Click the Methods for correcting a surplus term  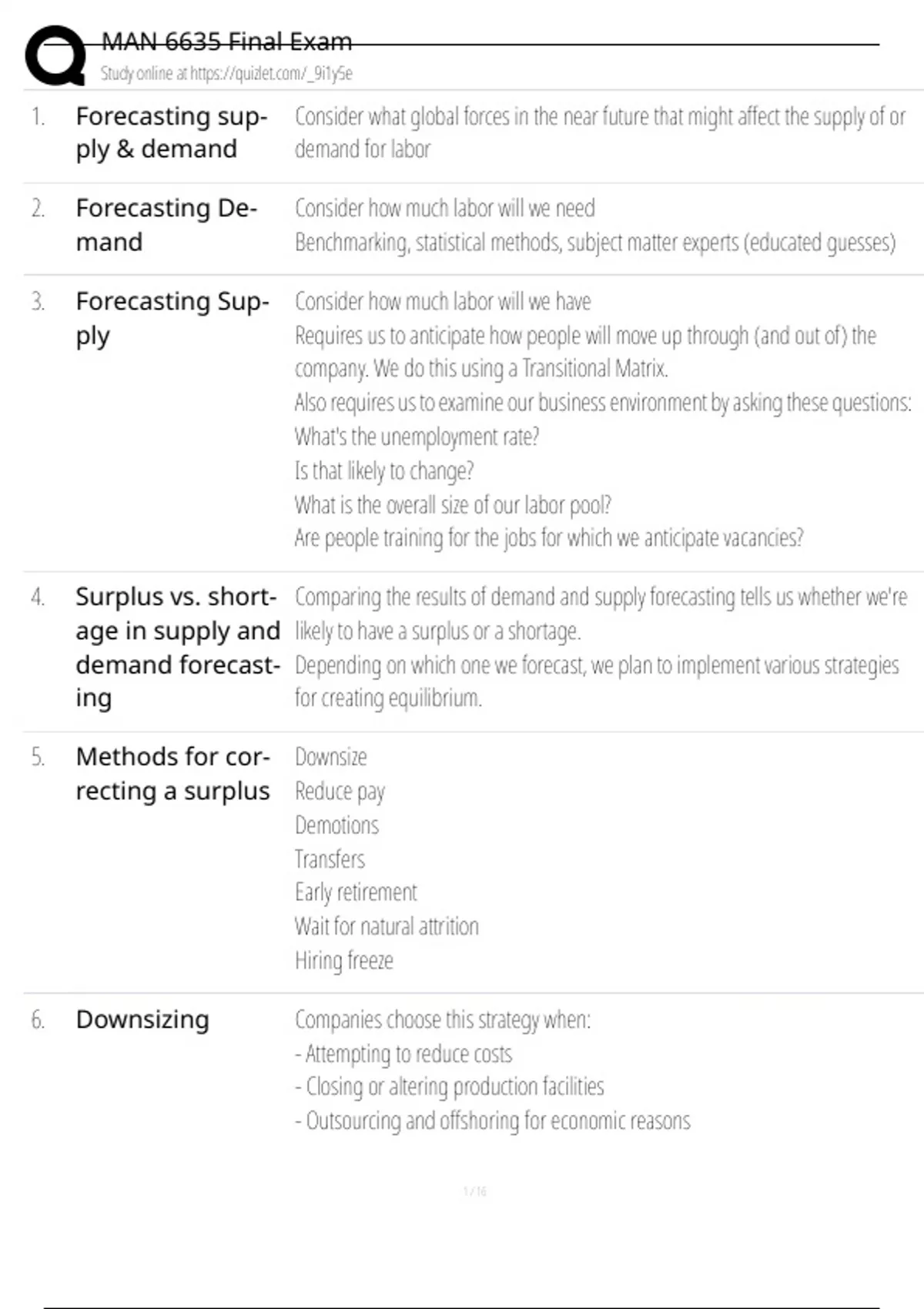tap(172, 774)
